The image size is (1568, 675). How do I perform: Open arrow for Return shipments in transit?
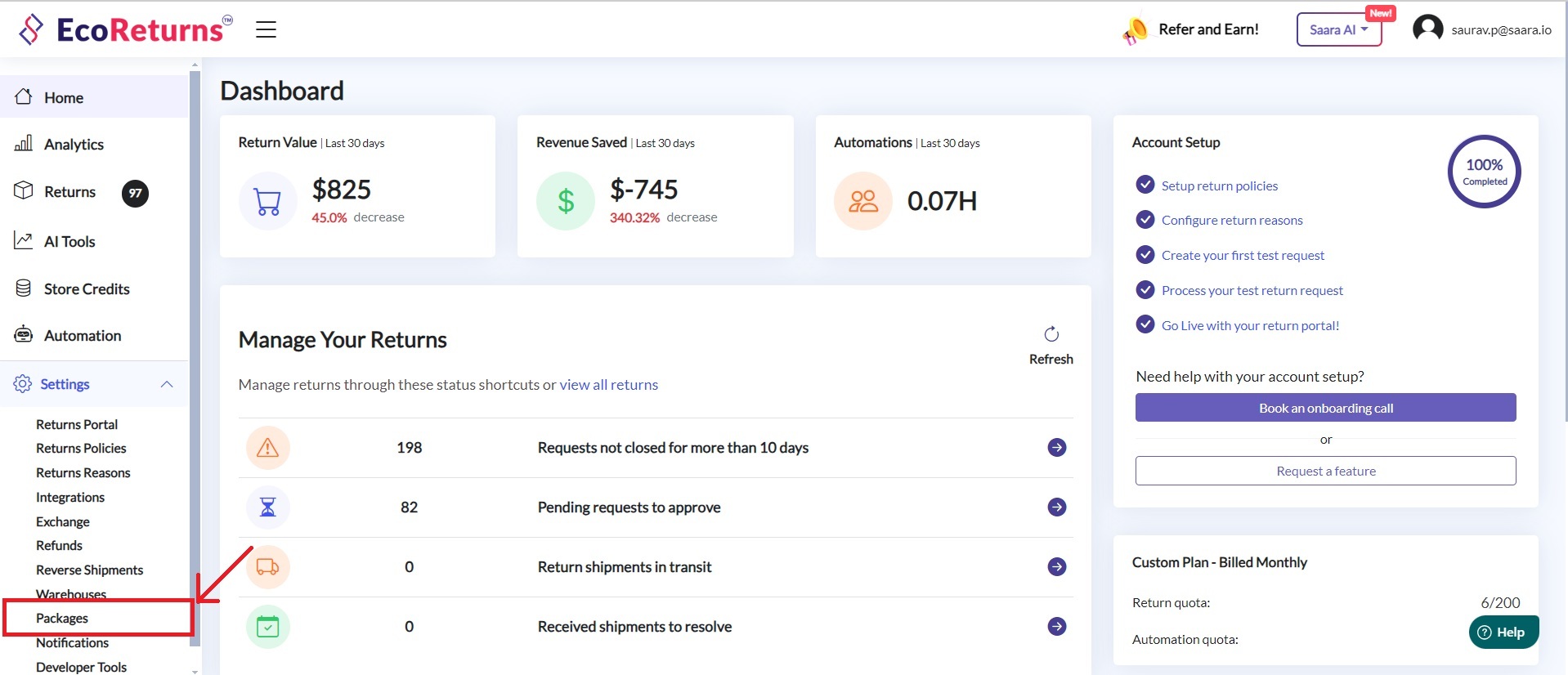click(1056, 567)
